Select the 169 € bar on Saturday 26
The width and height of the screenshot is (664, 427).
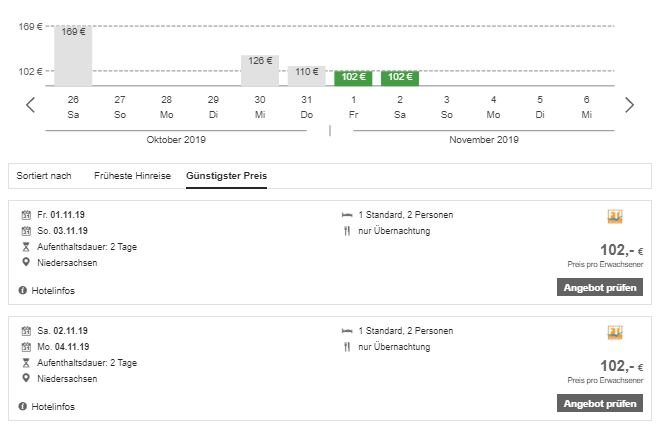(73, 56)
